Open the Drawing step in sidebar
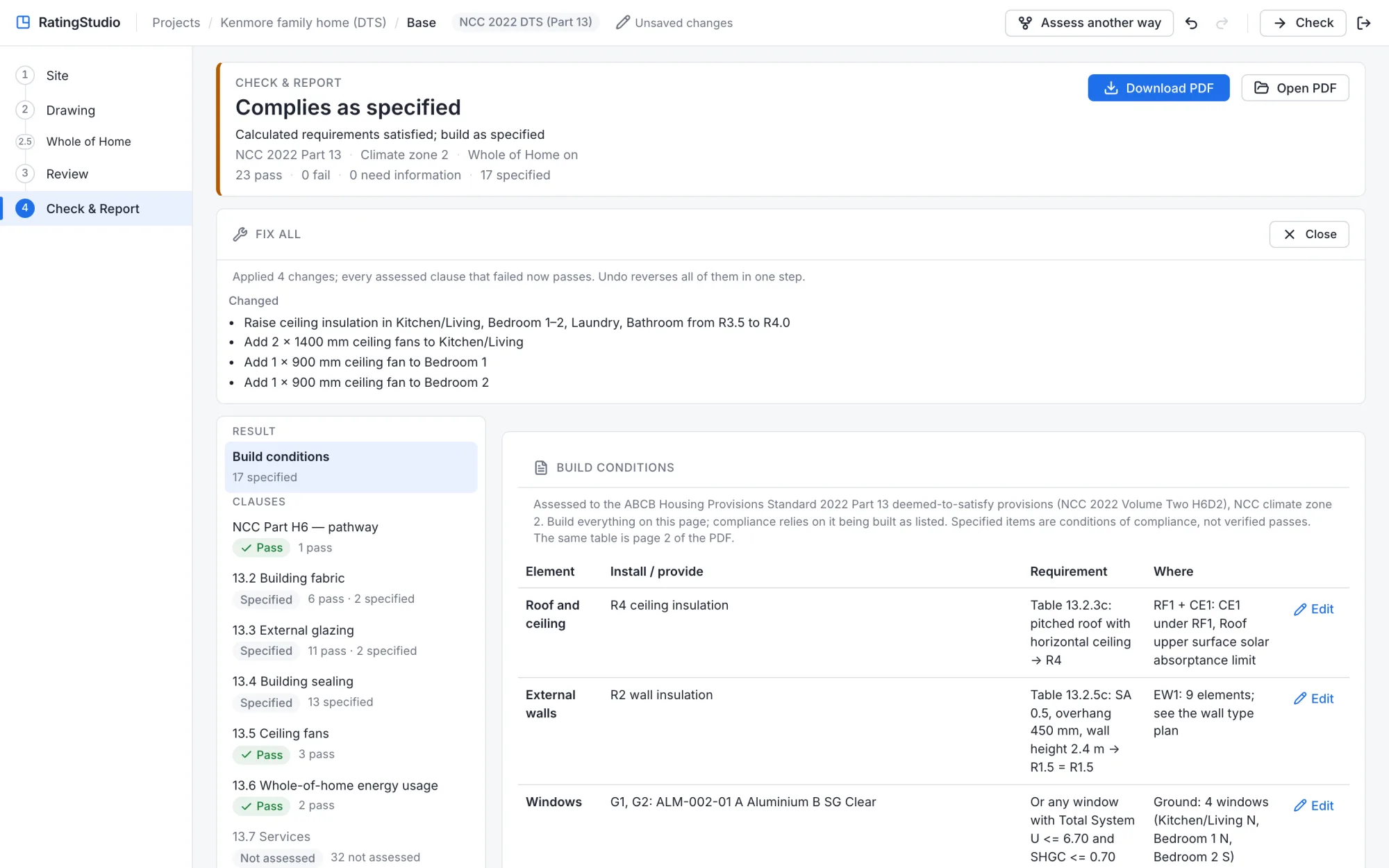Viewport: 1389px width, 868px height. click(96, 110)
